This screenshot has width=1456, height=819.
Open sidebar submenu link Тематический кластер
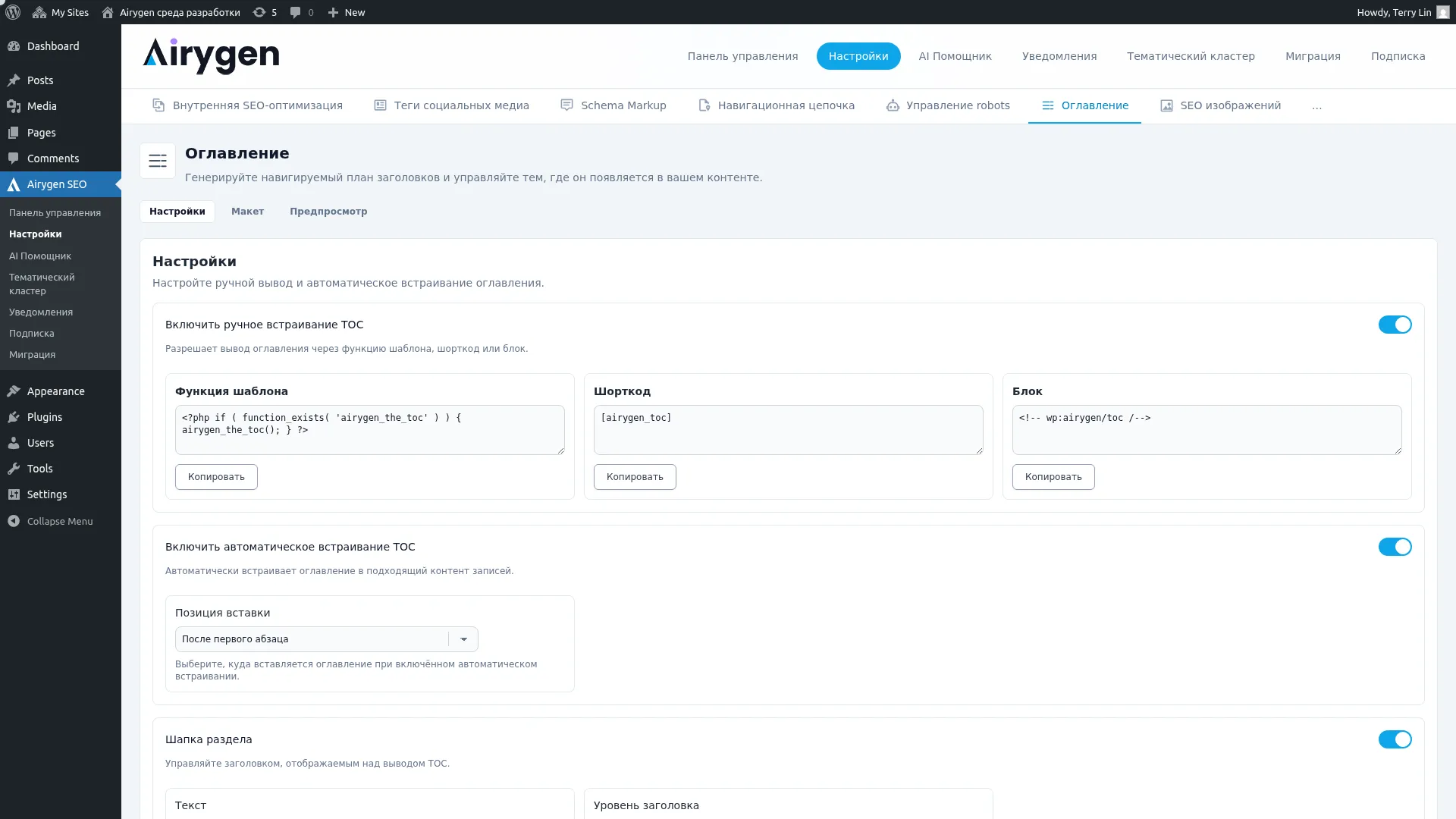(42, 284)
